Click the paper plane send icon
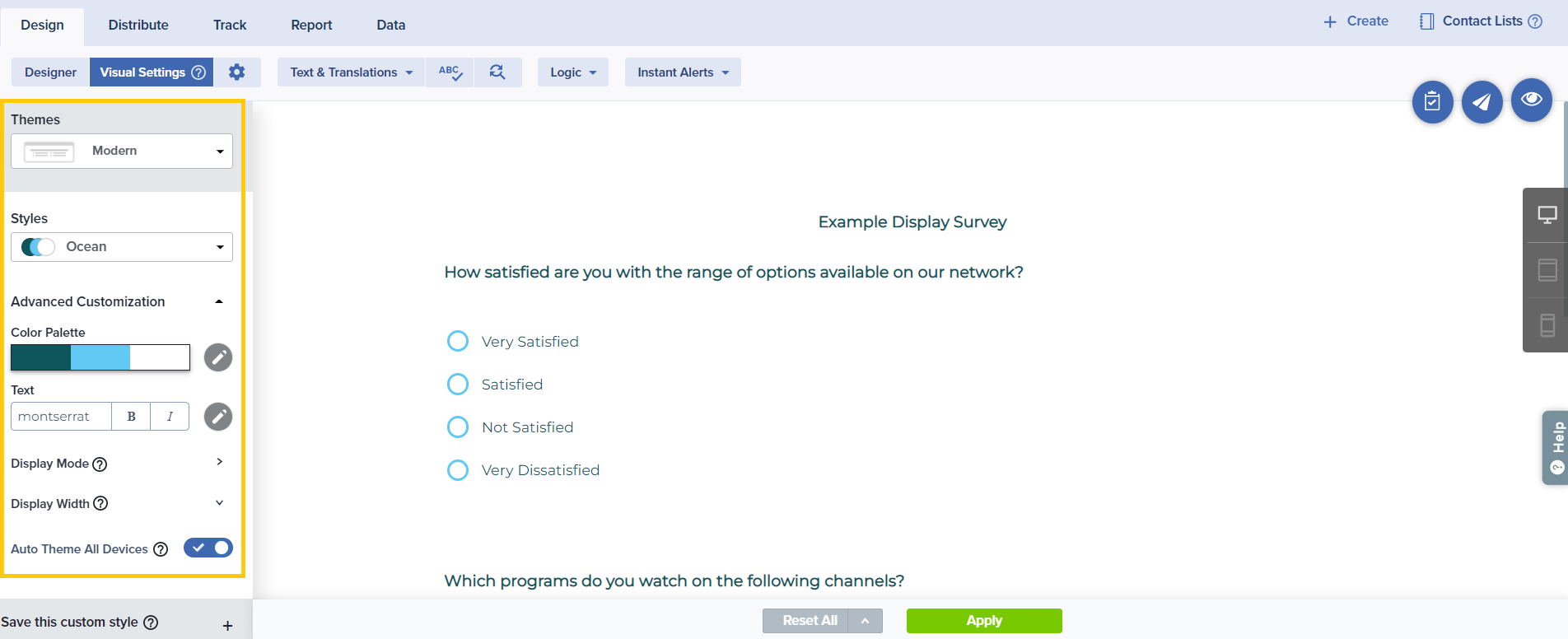Image resolution: width=1568 pixels, height=639 pixels. (x=1482, y=101)
